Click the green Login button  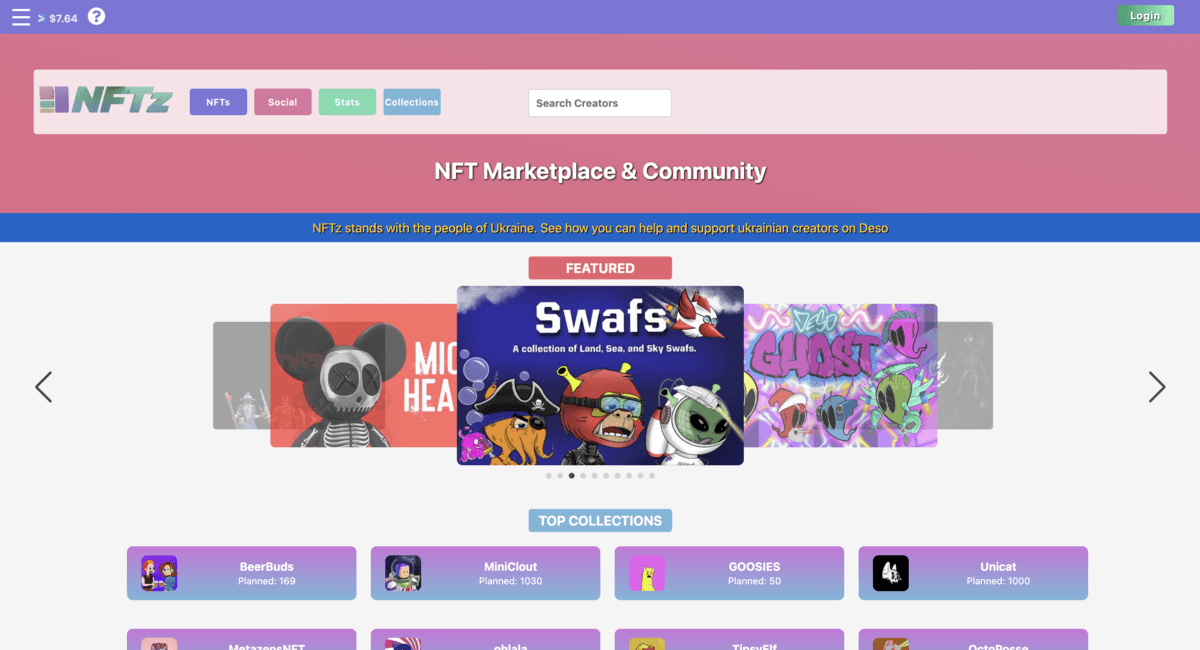pos(1145,15)
